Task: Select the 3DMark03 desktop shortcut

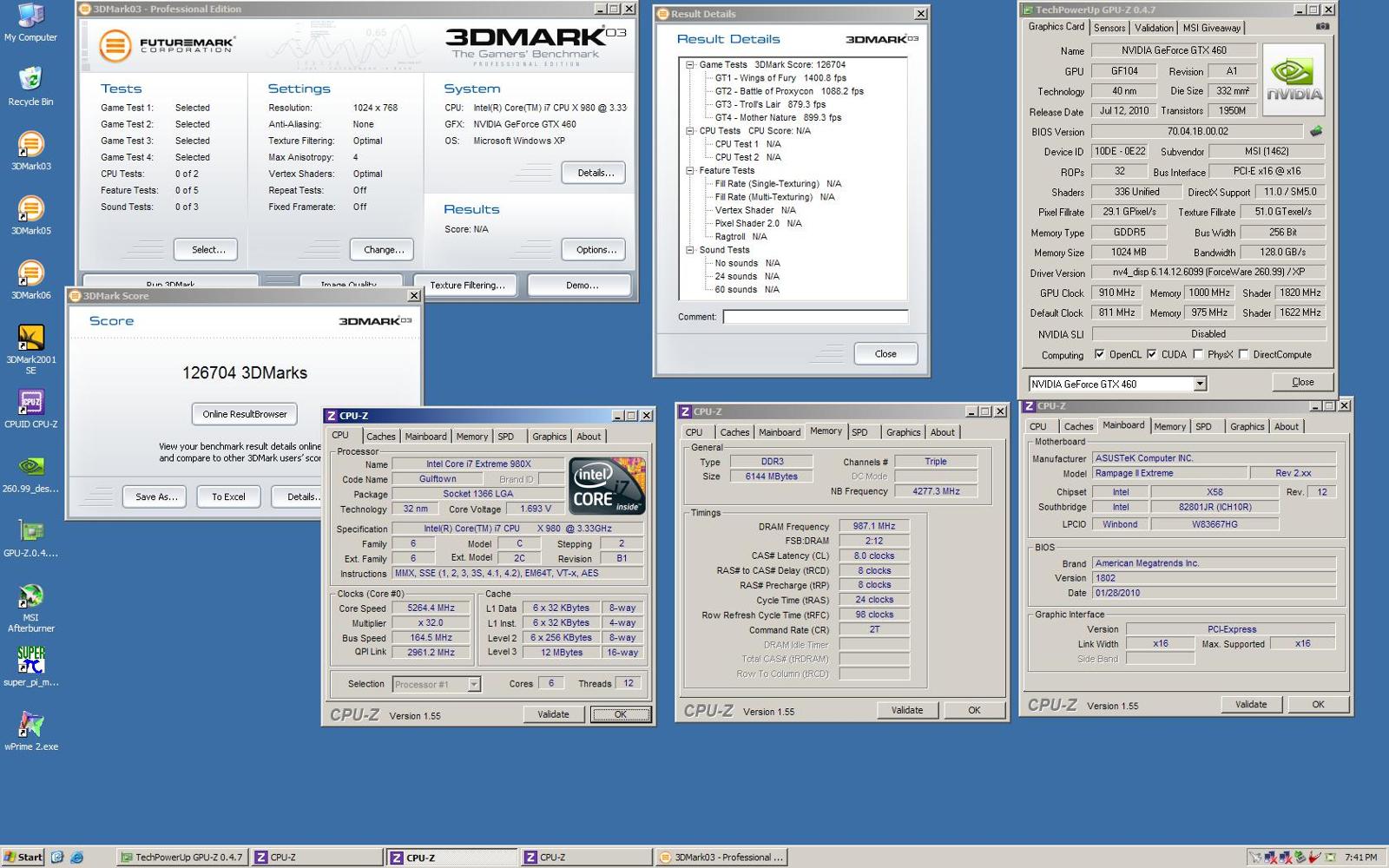Action: tap(30, 150)
